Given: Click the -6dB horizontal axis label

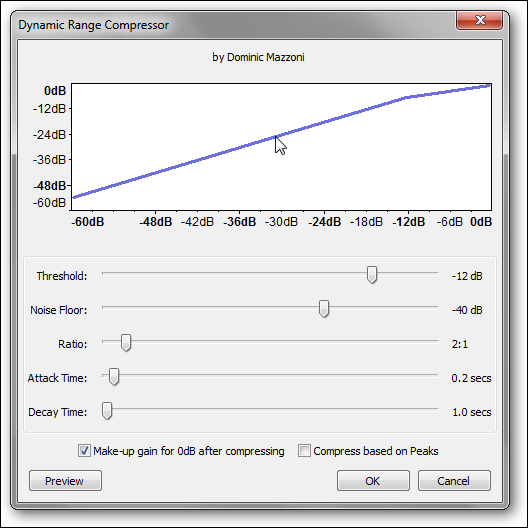Looking at the screenshot, I should [450, 222].
